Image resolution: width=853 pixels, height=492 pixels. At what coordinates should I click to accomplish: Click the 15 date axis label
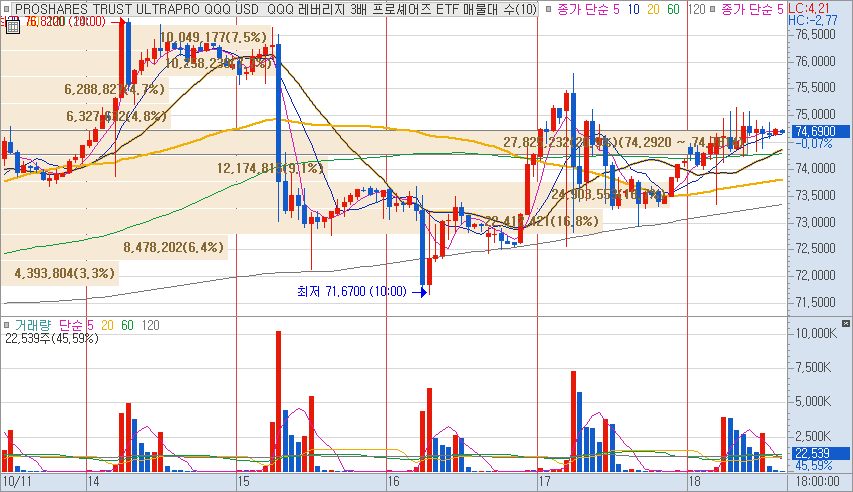click(x=243, y=481)
